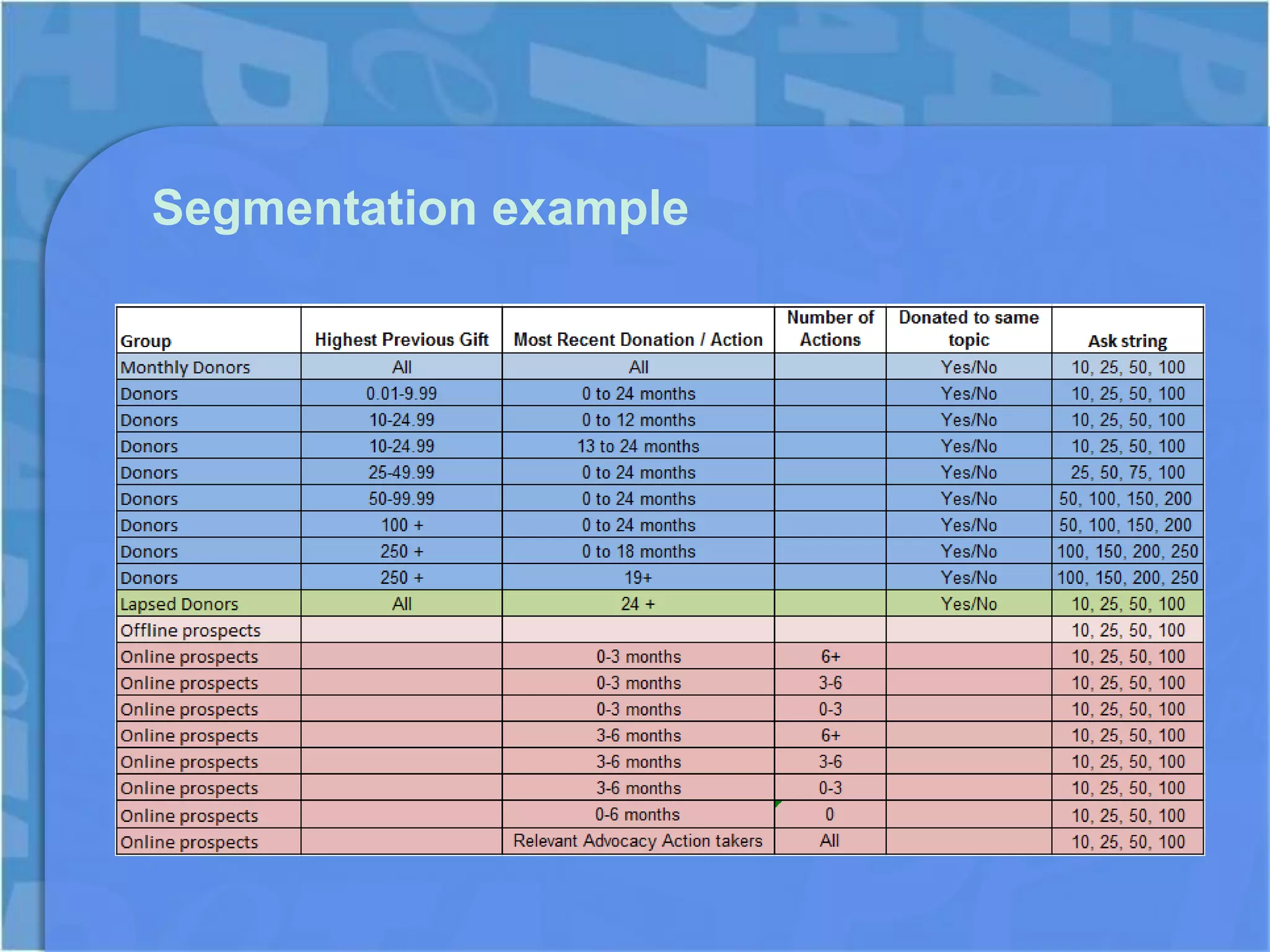Select 'All' gift cell in Lapsed Donors row
The height and width of the screenshot is (952, 1270).
pyautogui.click(x=402, y=604)
